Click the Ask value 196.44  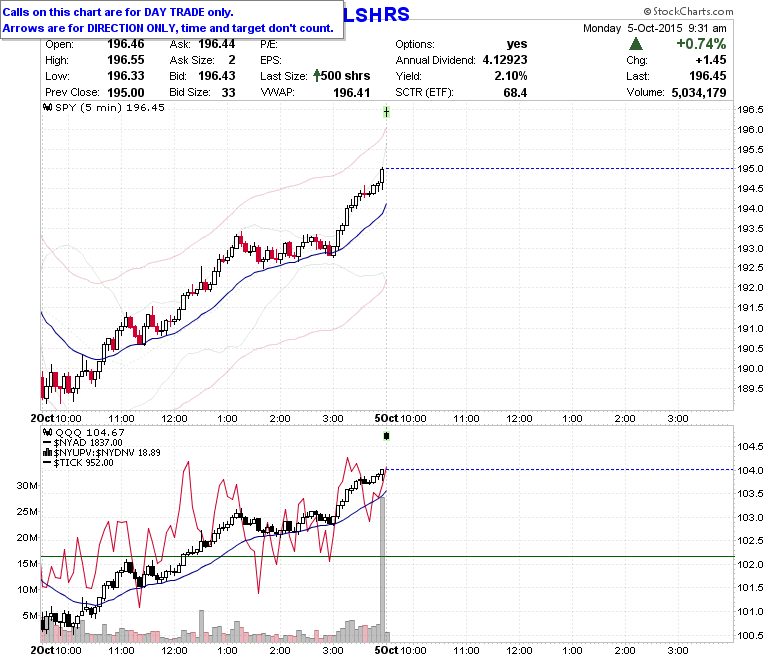(216, 44)
